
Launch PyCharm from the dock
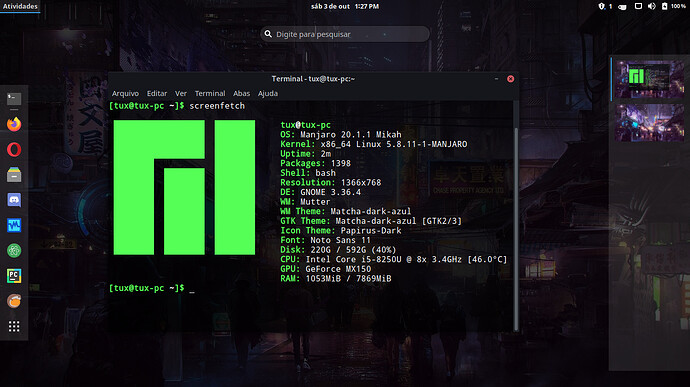pyautogui.click(x=14, y=276)
